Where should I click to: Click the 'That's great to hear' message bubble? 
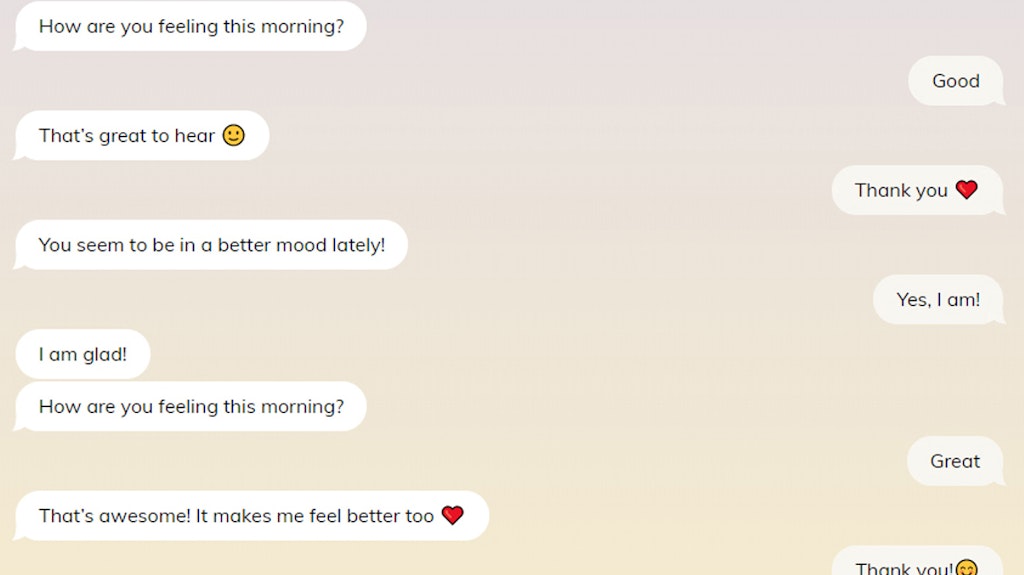pyautogui.click(x=141, y=135)
